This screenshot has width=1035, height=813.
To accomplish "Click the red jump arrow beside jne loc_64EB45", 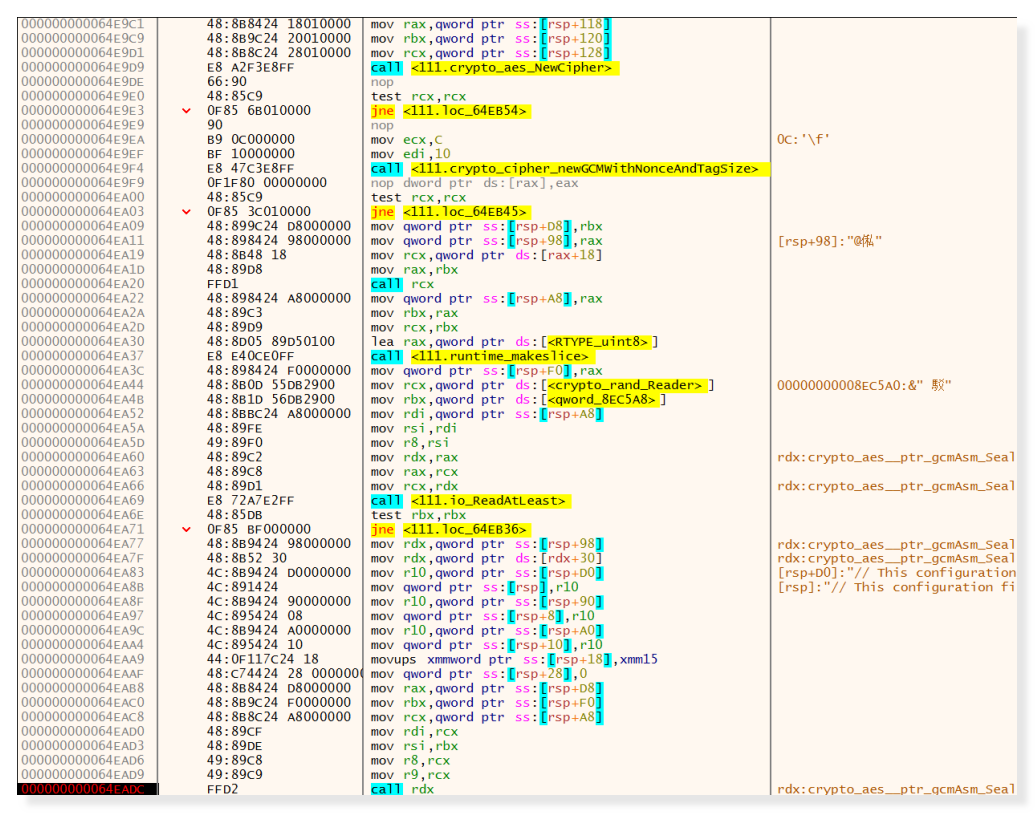I will pos(186,212).
